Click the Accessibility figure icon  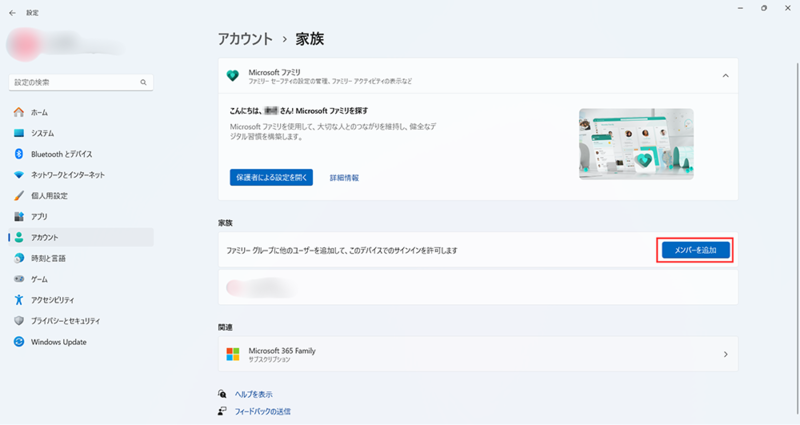coord(19,300)
